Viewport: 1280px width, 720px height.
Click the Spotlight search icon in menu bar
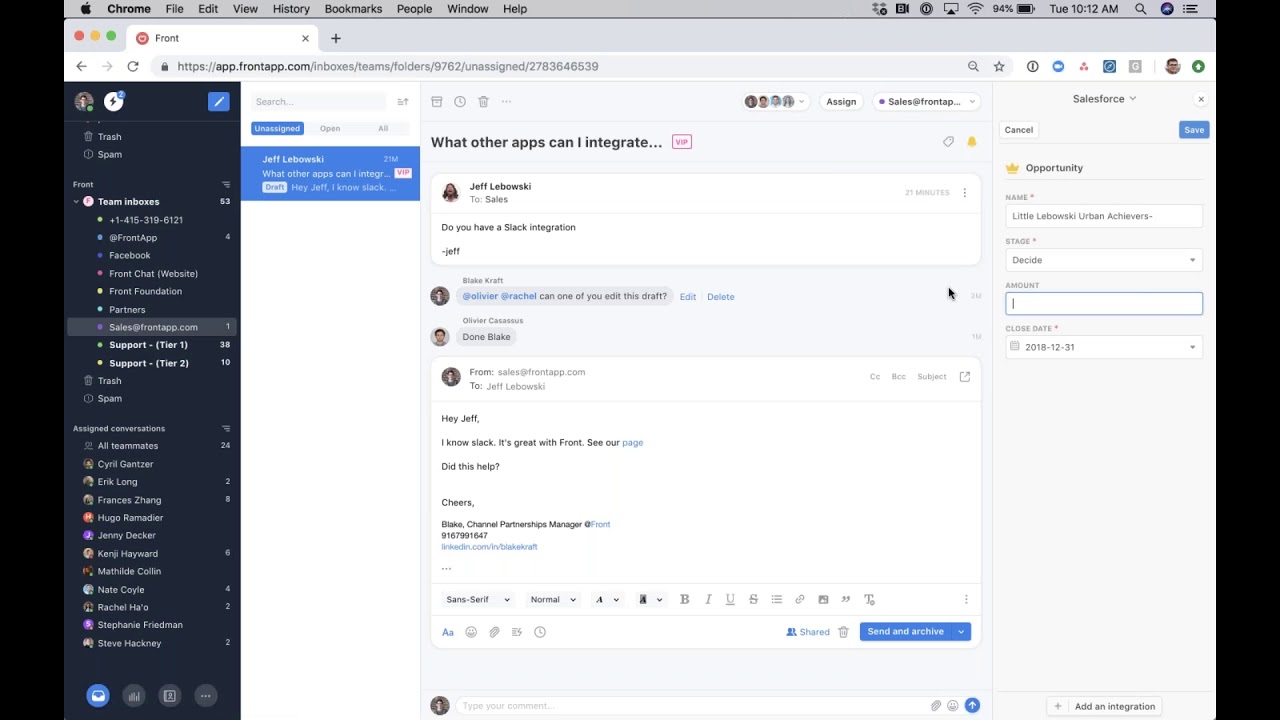point(1140,9)
